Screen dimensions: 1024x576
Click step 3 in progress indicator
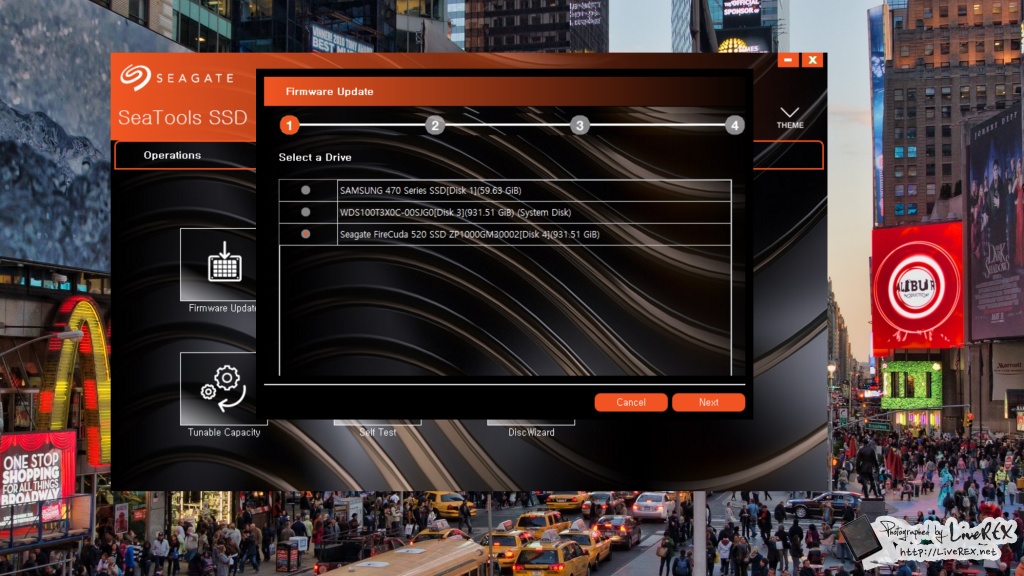pos(580,125)
